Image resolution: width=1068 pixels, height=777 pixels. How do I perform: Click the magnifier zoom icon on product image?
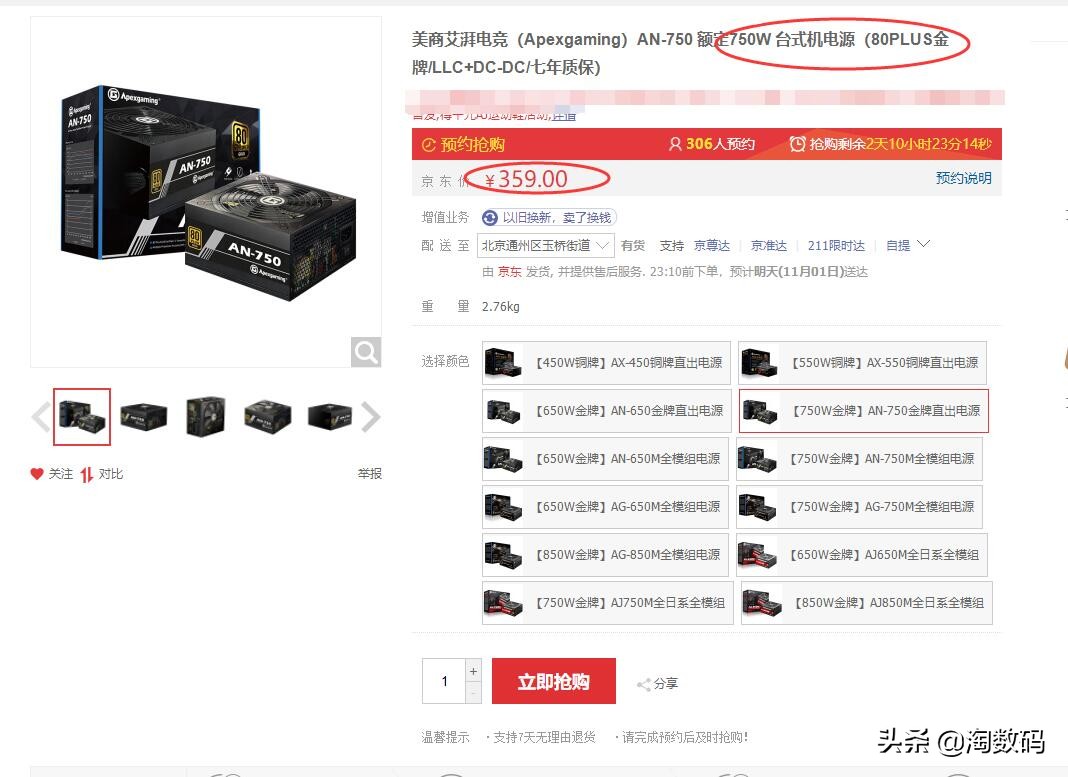coord(366,352)
